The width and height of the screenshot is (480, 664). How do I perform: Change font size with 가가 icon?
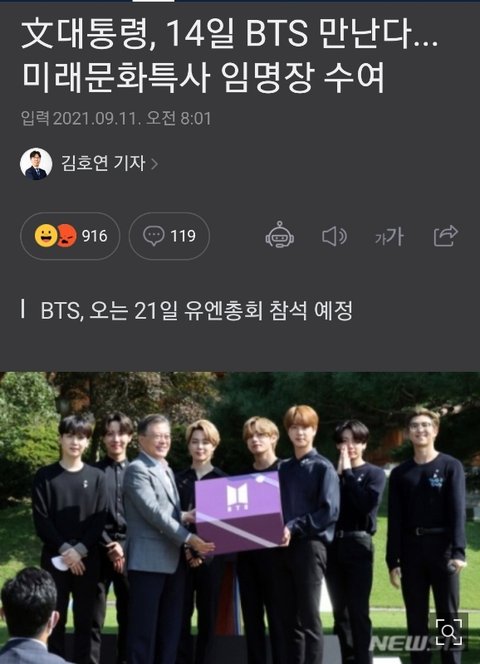(x=389, y=236)
